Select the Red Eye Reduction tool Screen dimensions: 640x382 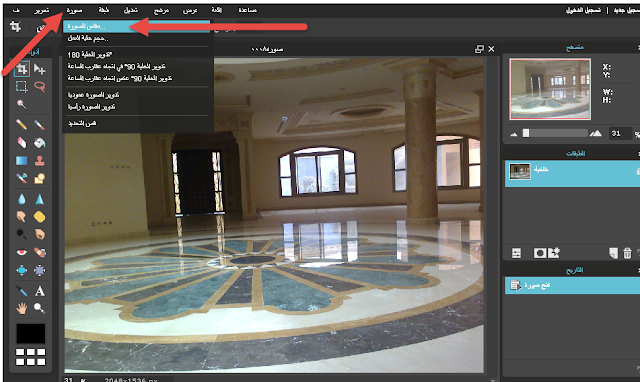[x=22, y=252]
